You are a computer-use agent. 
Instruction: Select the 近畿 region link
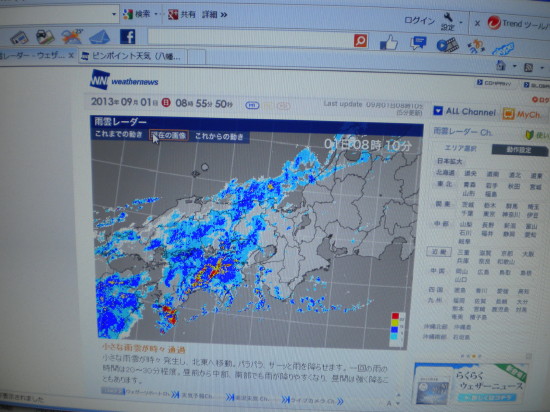(439, 251)
